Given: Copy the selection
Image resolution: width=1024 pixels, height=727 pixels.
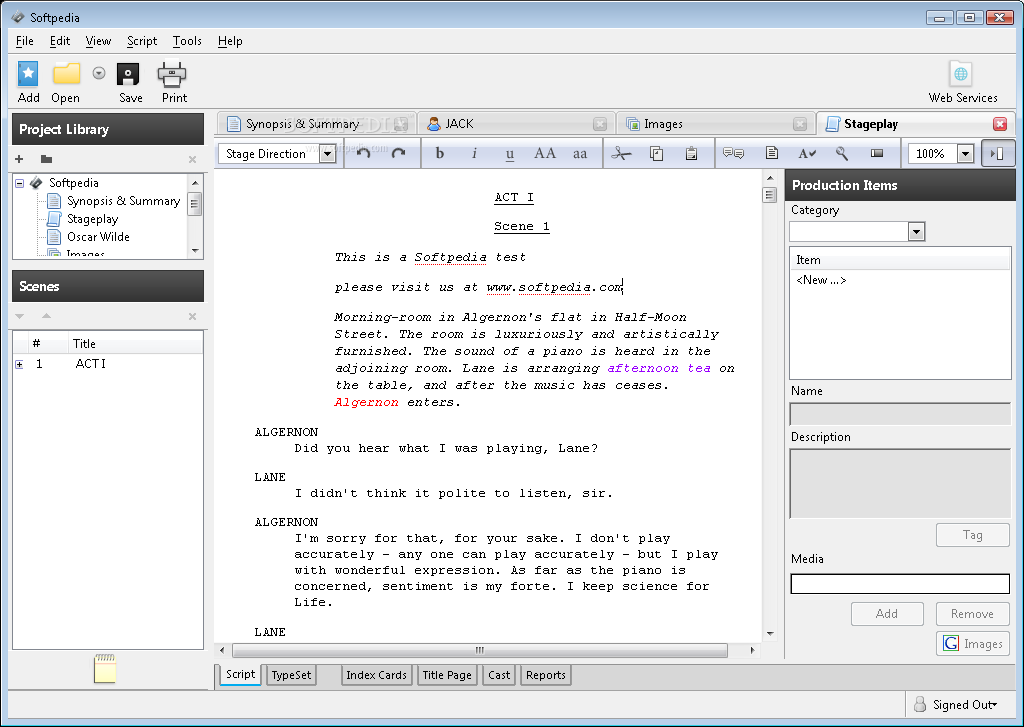Looking at the screenshot, I should [x=656, y=153].
